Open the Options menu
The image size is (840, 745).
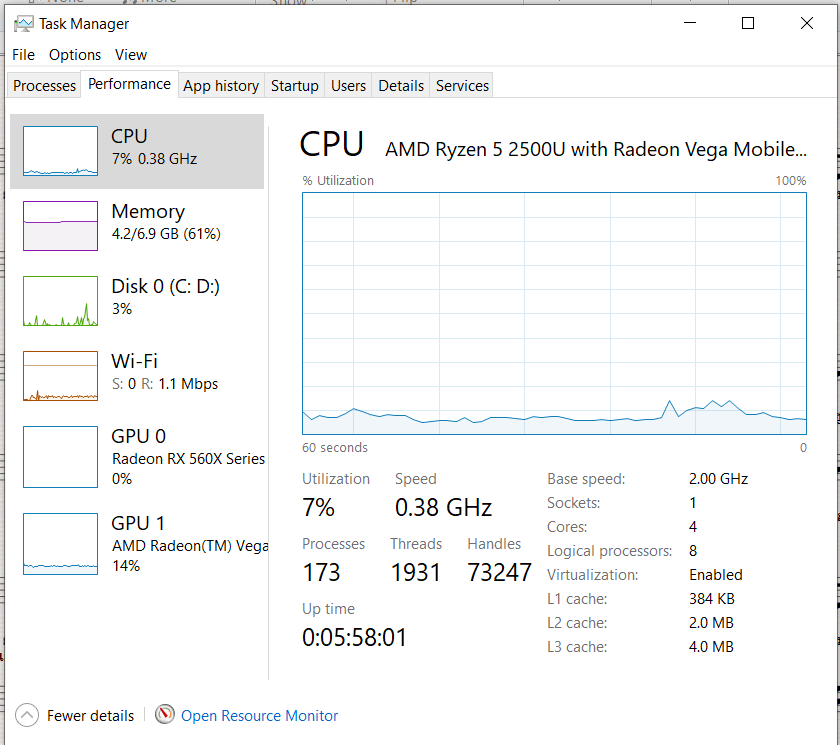(x=75, y=55)
